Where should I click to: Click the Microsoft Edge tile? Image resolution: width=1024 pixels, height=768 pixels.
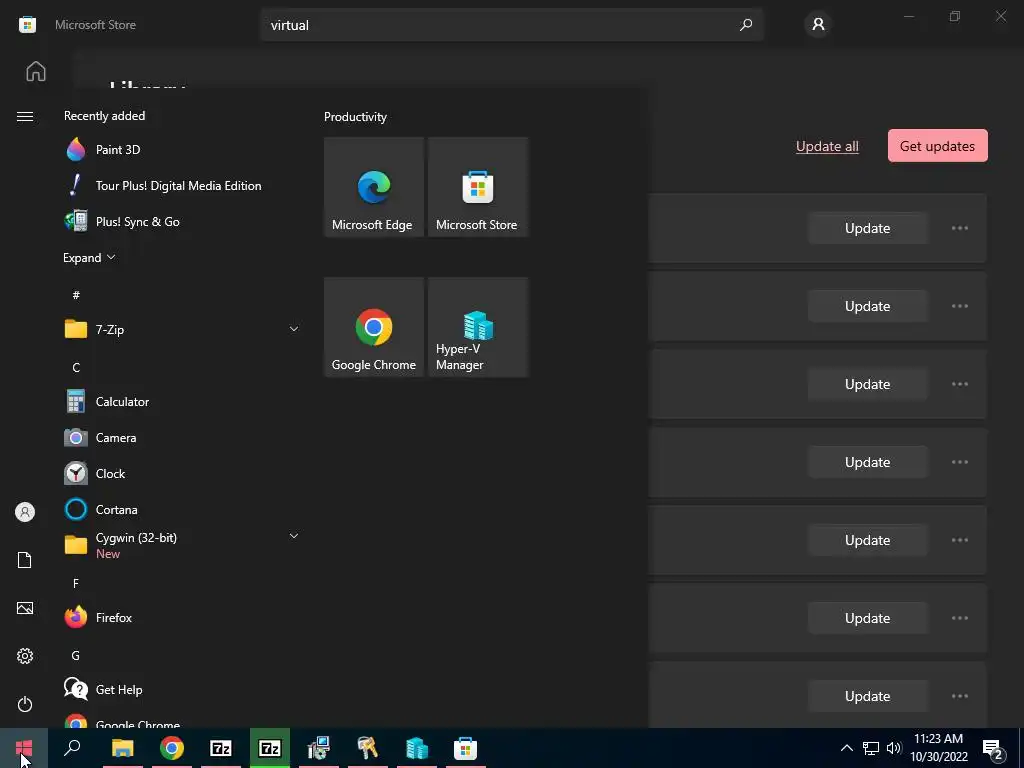coord(374,187)
